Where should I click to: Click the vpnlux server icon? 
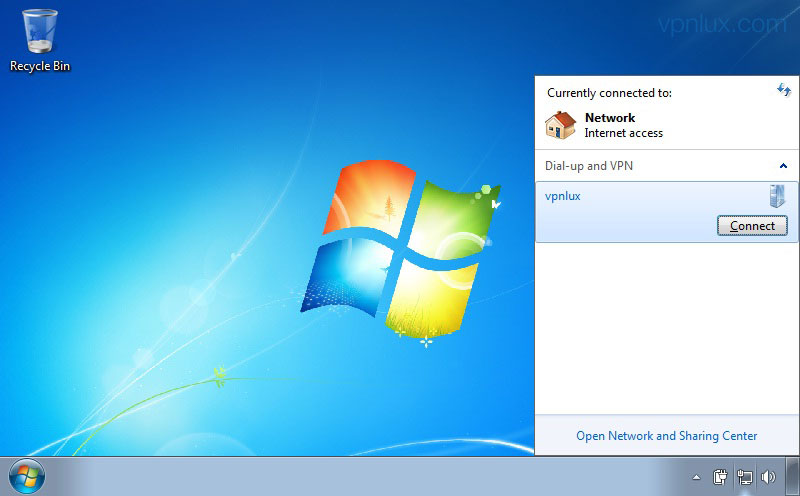click(x=777, y=196)
